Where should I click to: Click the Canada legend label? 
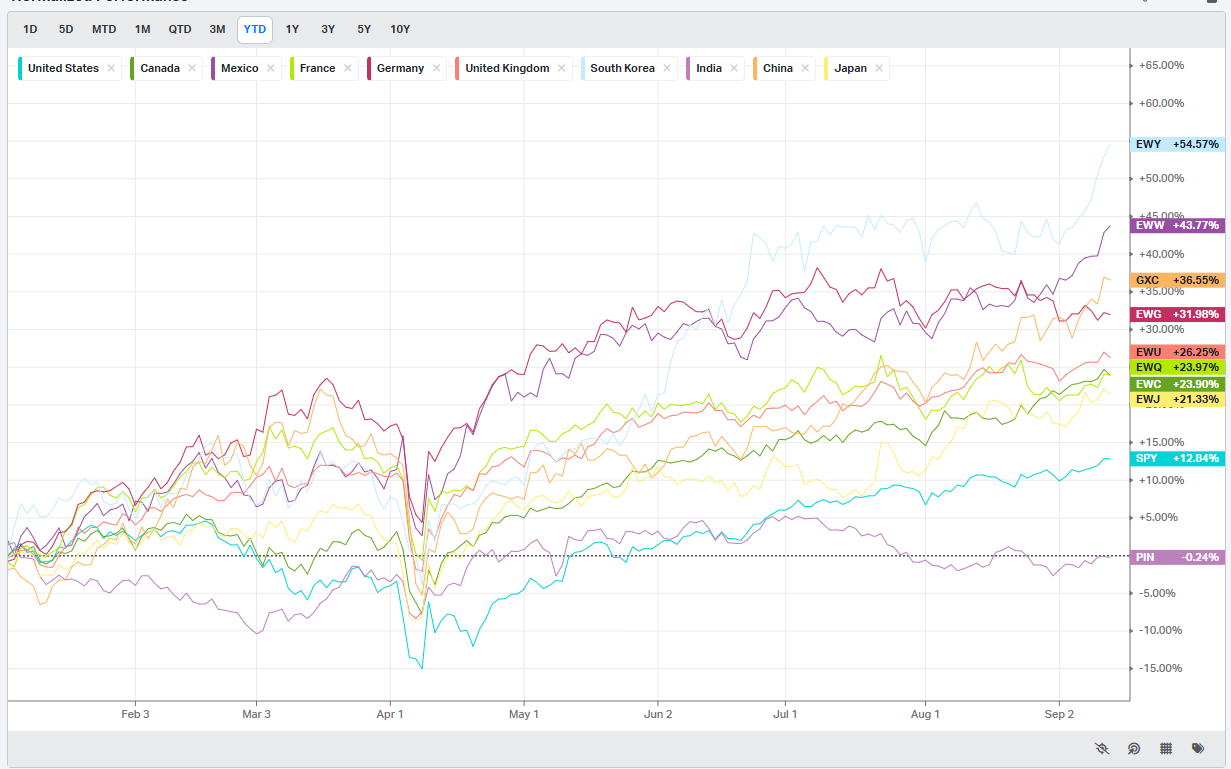click(x=160, y=68)
